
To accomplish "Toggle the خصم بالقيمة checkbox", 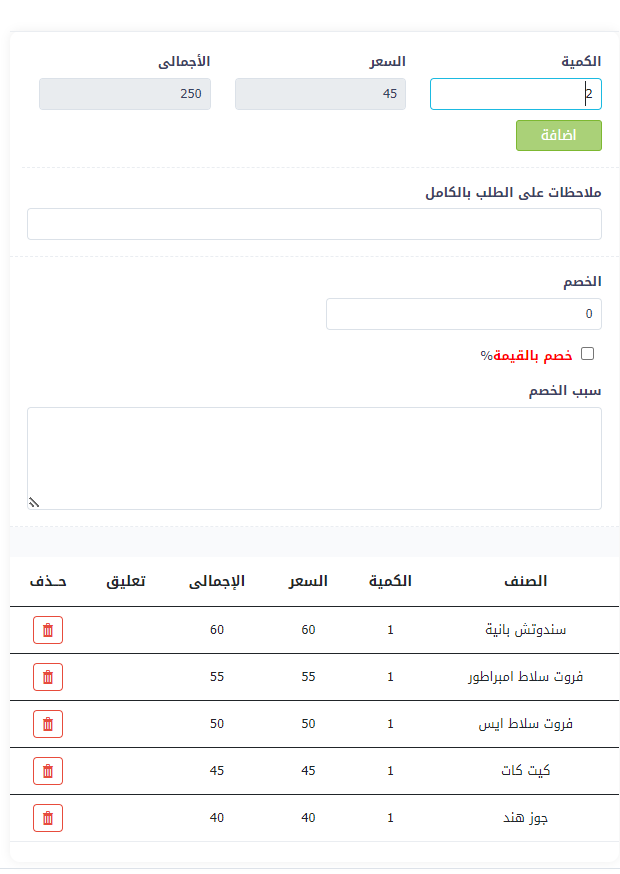I will [587, 353].
